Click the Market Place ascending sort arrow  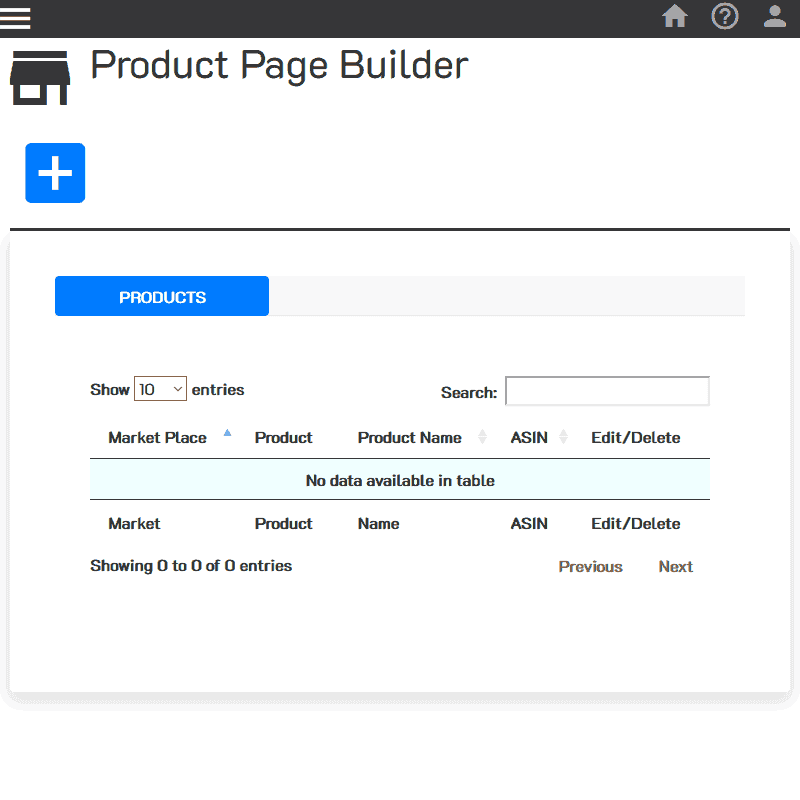coord(227,433)
